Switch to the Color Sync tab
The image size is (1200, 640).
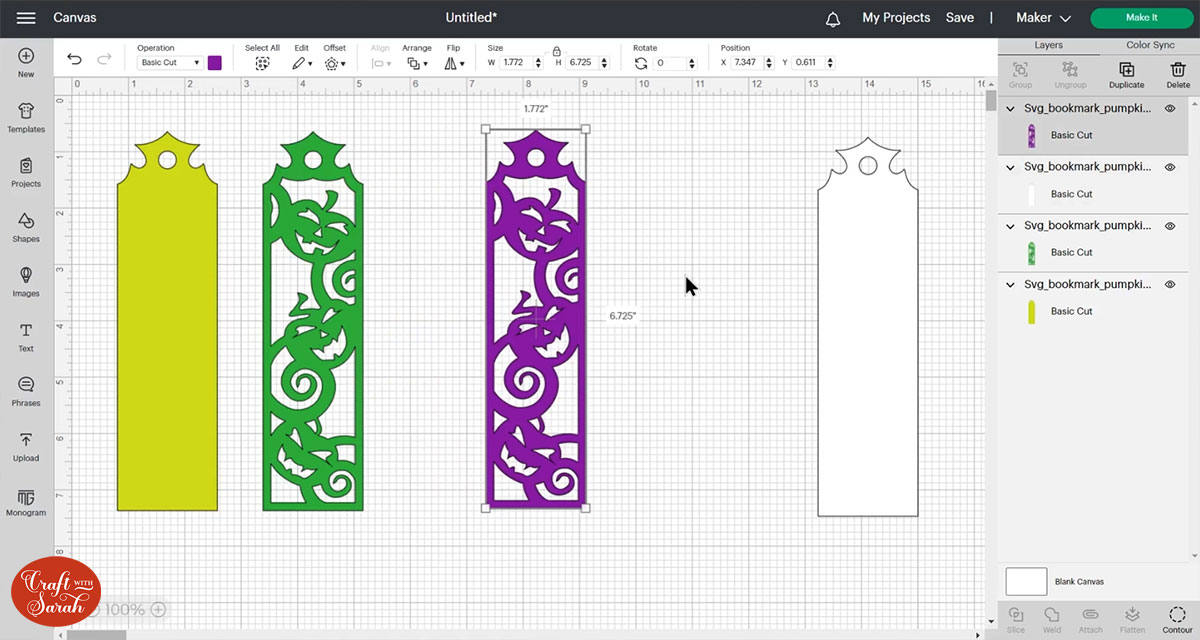1150,45
